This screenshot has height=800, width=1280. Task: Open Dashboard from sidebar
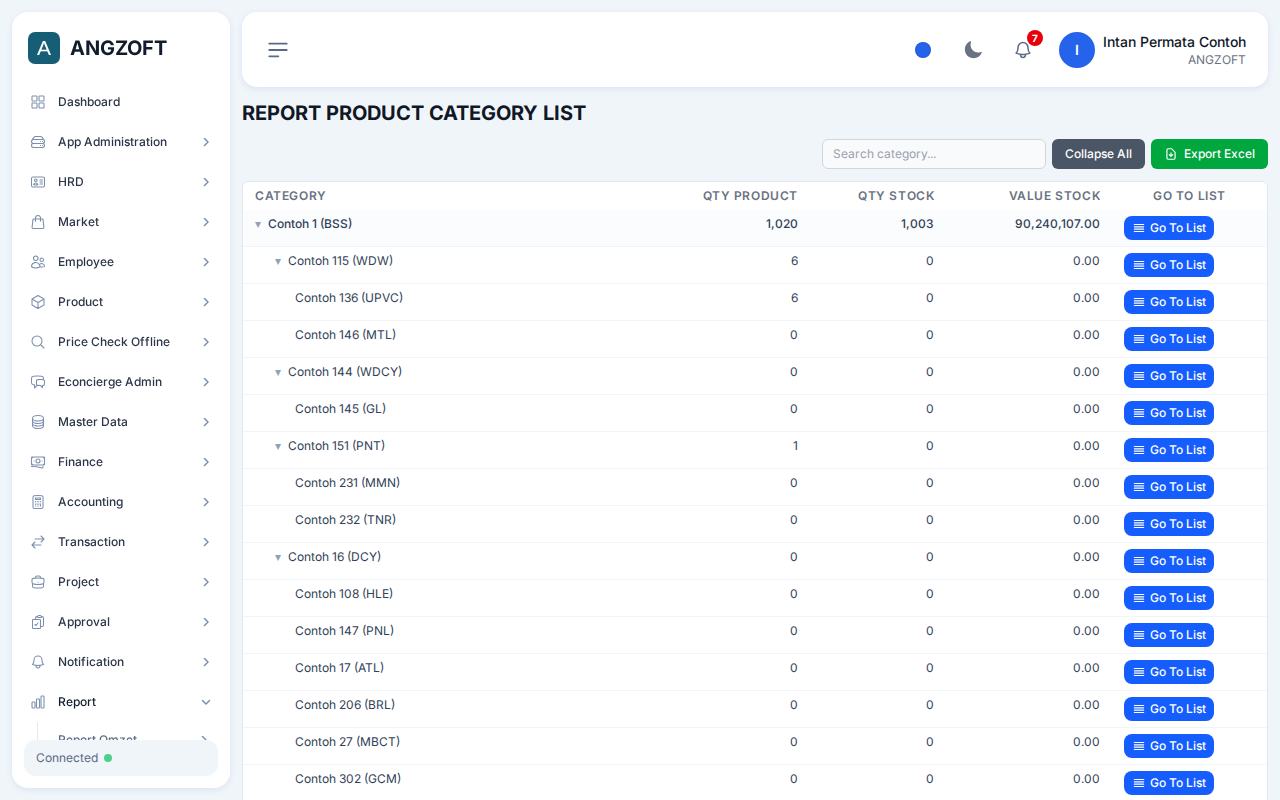coord(121,102)
